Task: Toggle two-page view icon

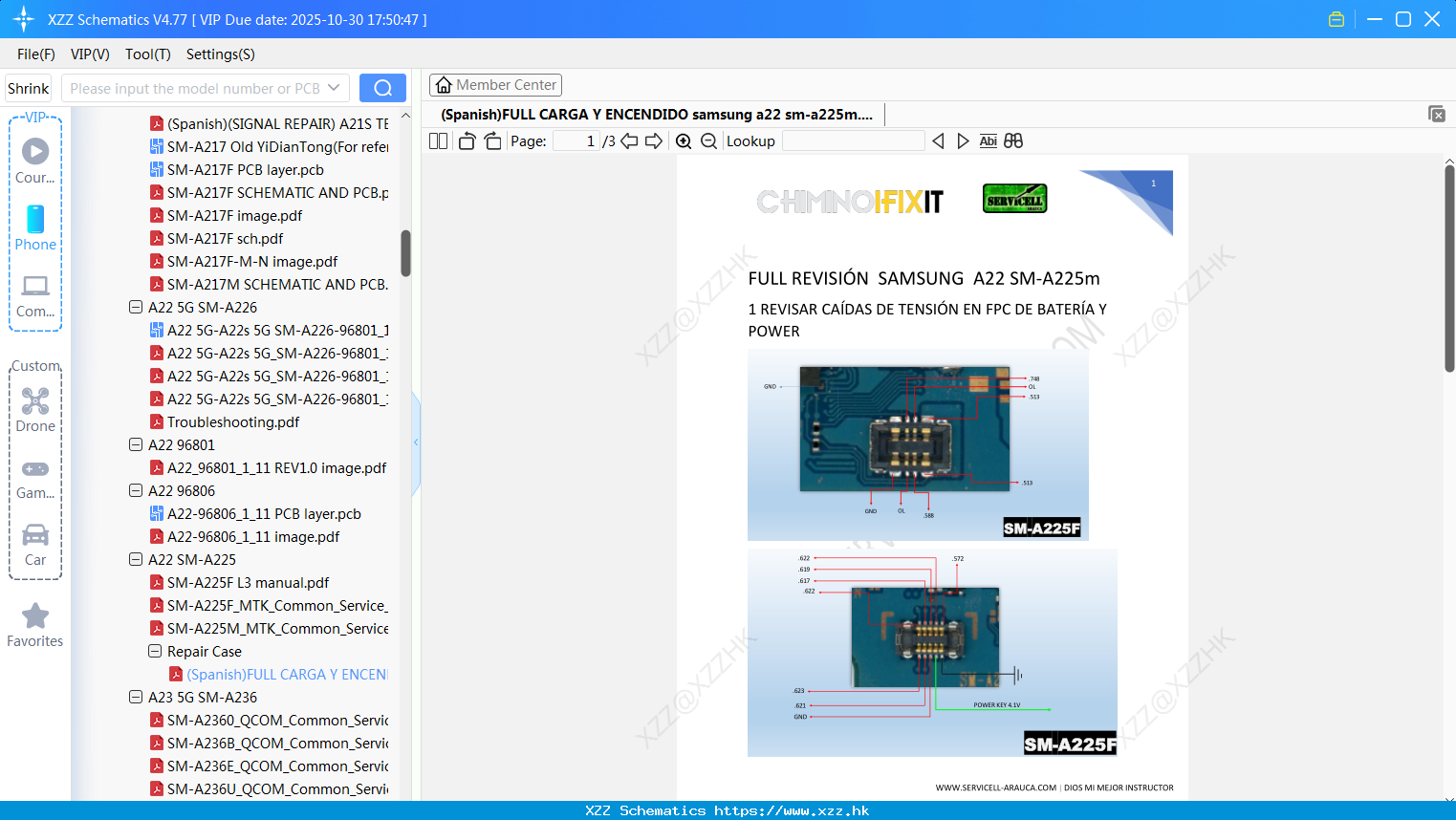Action: [438, 140]
